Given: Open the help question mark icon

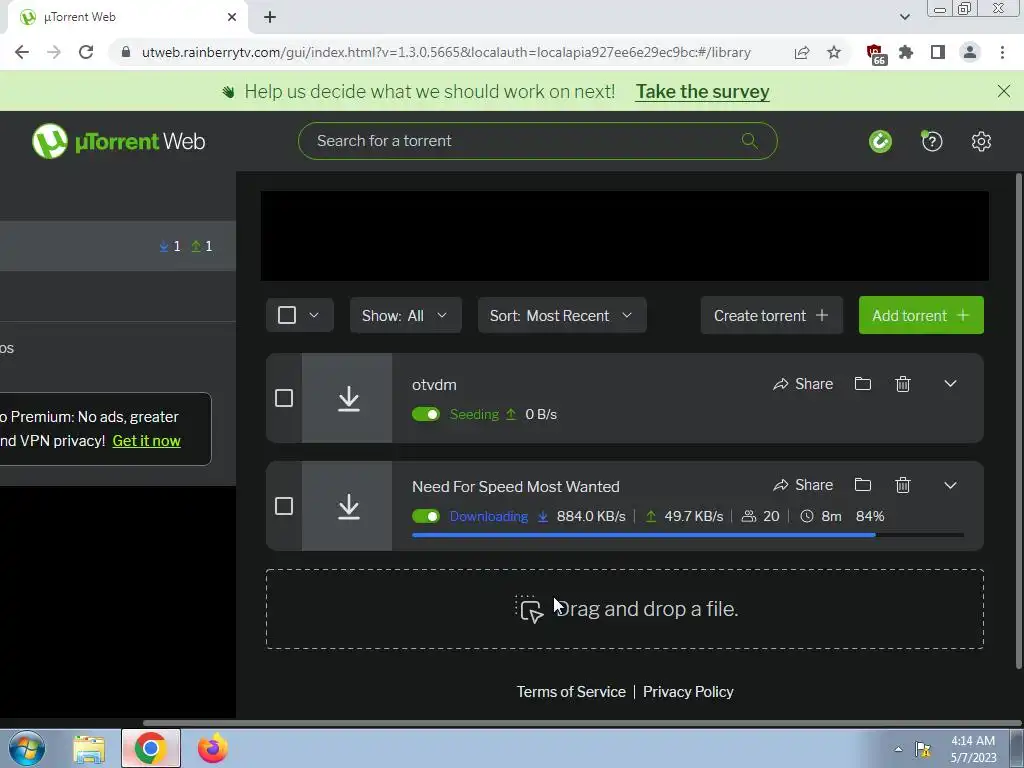Looking at the screenshot, I should (932, 141).
